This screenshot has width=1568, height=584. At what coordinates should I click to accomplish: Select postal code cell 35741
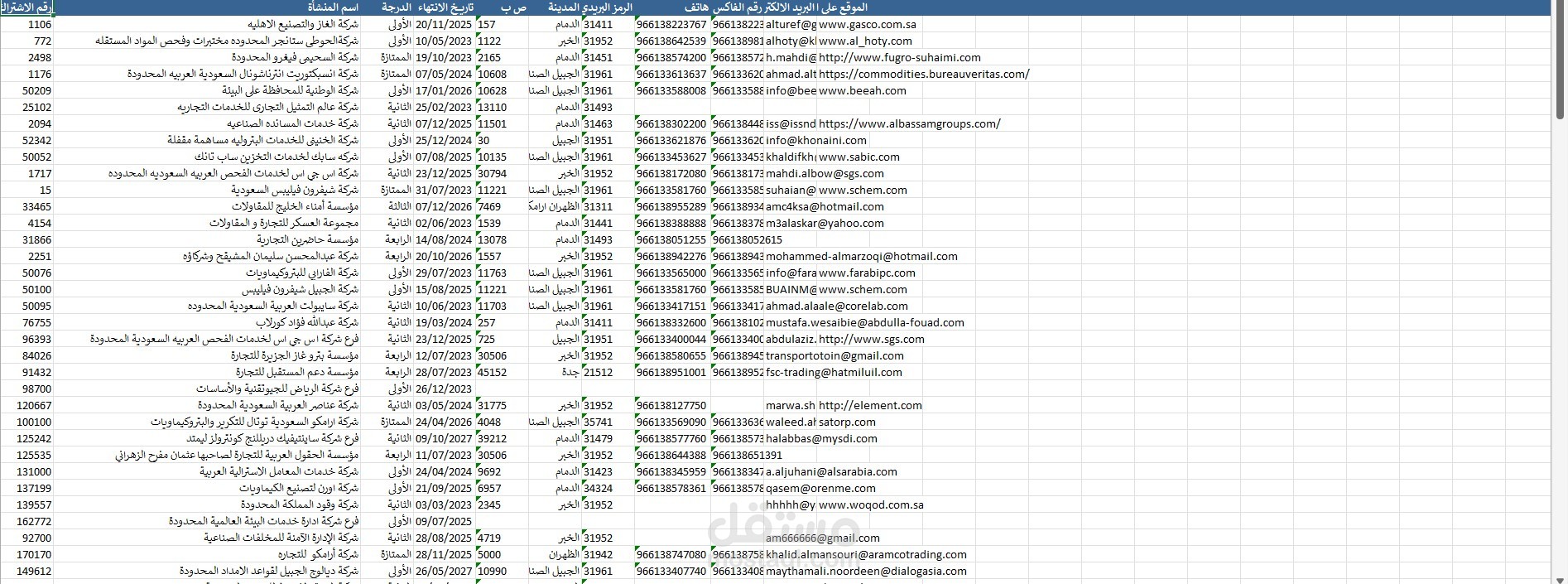608,422
